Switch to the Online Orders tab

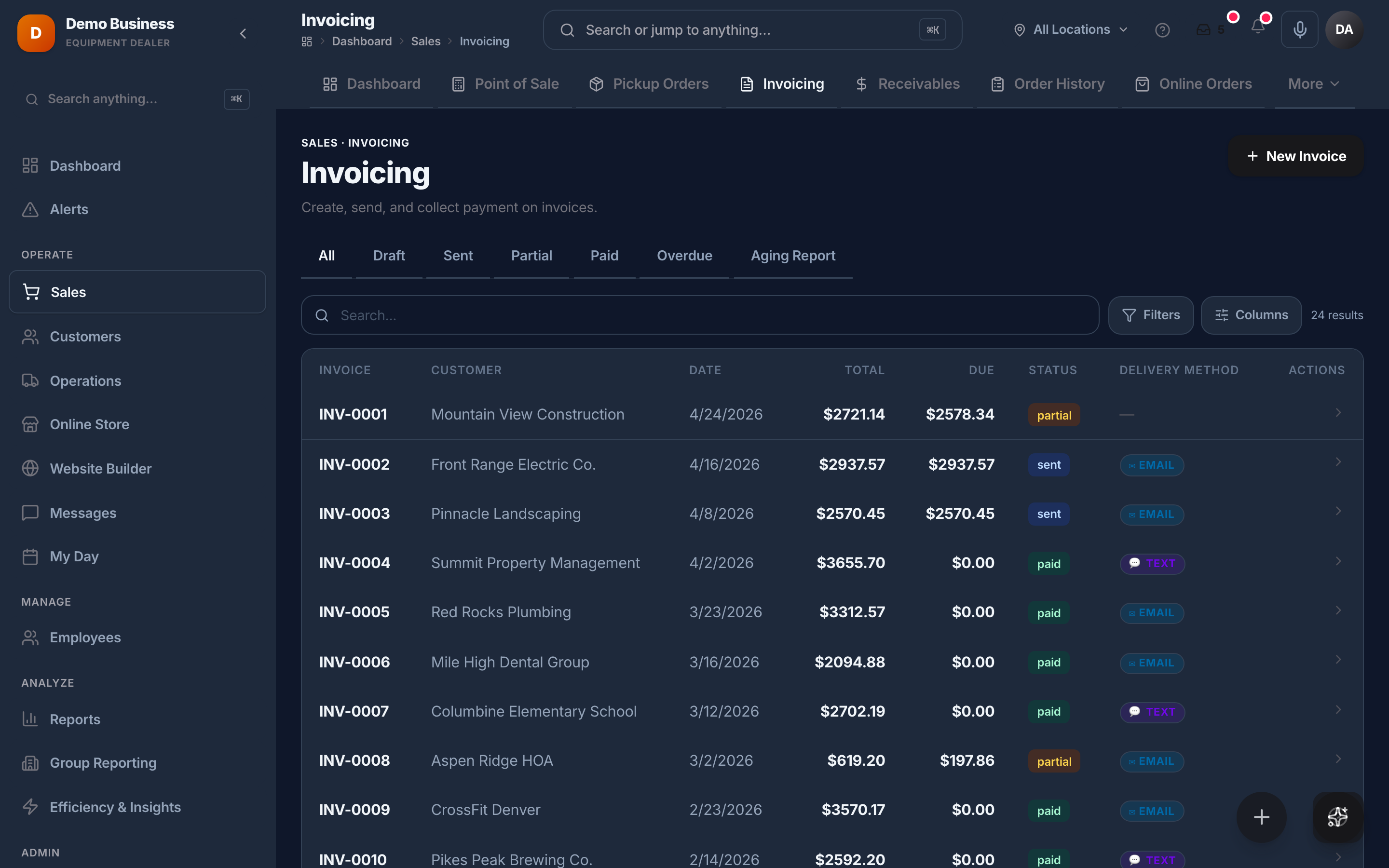(x=1193, y=84)
